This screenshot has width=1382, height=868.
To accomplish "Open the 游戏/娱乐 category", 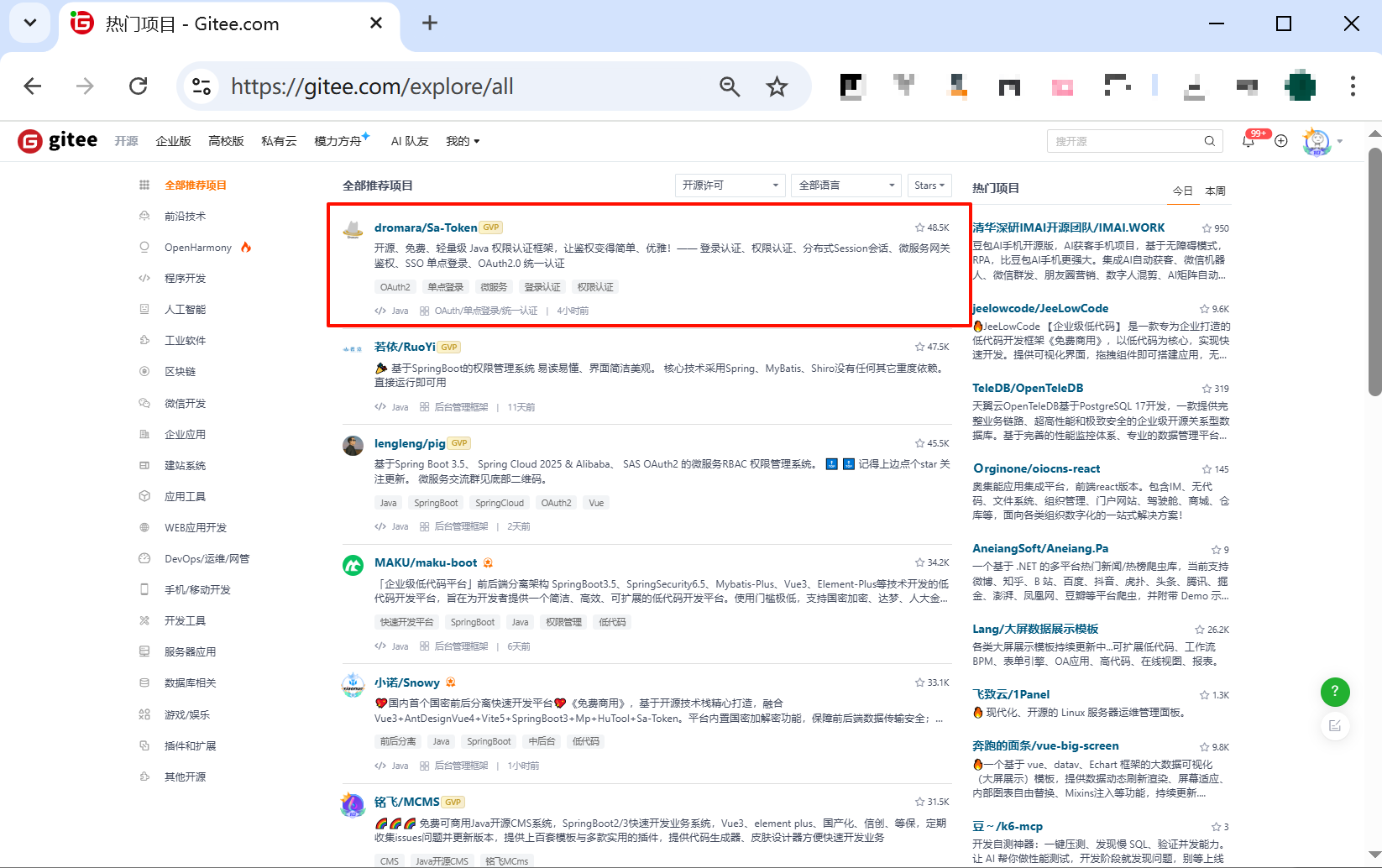I will tap(186, 714).
